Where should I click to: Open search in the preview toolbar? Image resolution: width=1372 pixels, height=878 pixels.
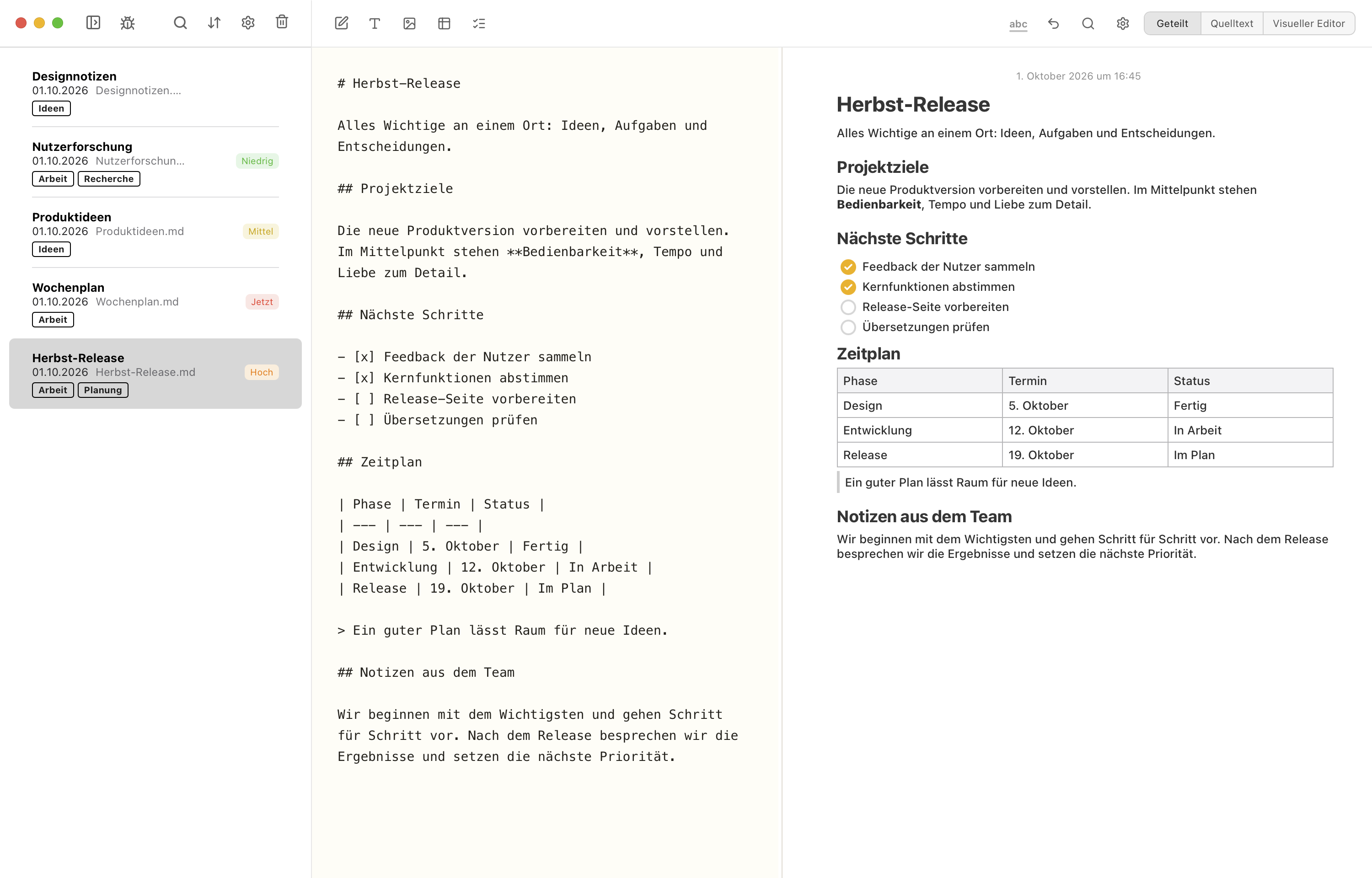click(1088, 23)
